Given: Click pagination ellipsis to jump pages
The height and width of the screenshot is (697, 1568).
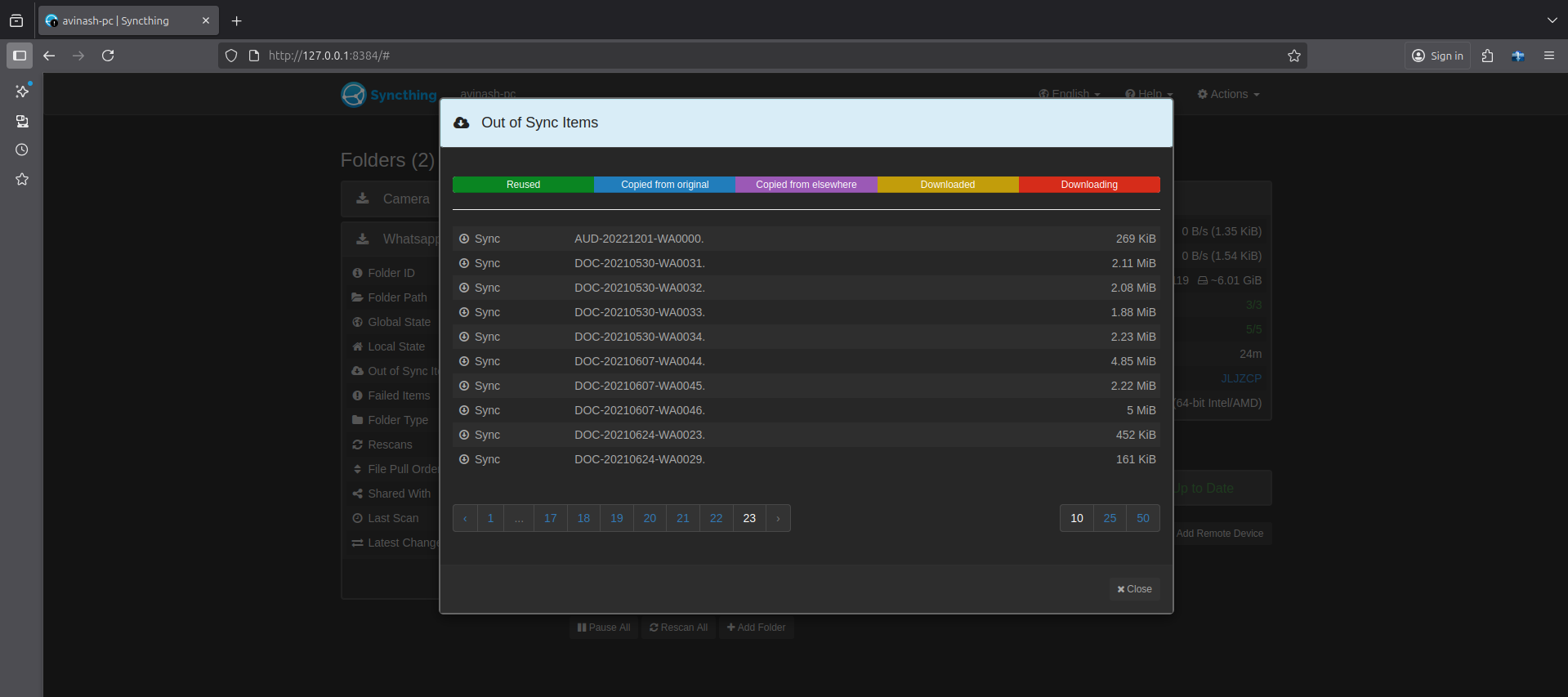Looking at the screenshot, I should (519, 518).
